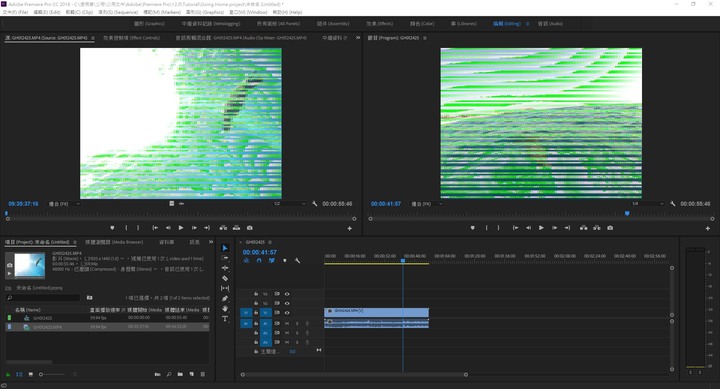The image size is (720, 389).
Task: Open Program playback resolution 1/4 dropdown
Action: tap(647, 203)
